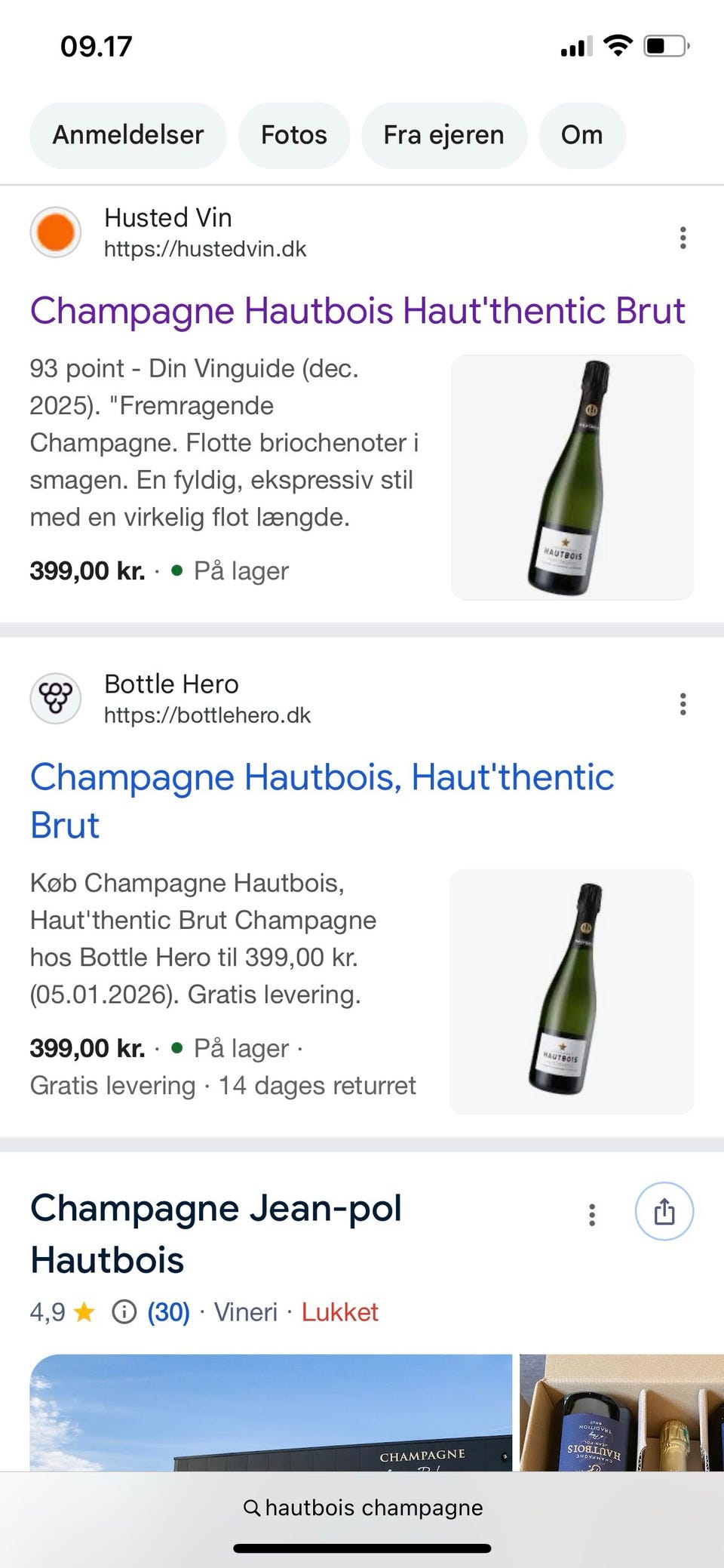Image resolution: width=724 pixels, height=1568 pixels.
Task: Switch to the Fotos tab
Action: coord(293,135)
